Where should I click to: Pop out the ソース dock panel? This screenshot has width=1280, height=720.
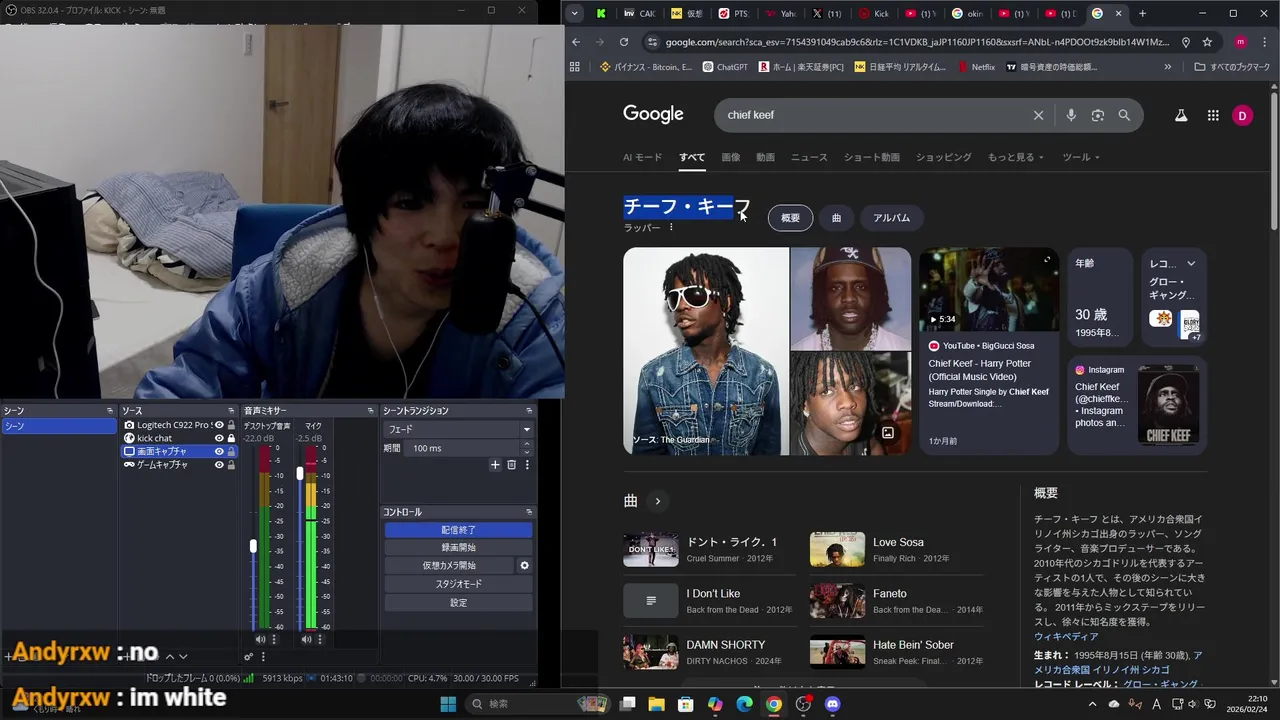click(233, 411)
